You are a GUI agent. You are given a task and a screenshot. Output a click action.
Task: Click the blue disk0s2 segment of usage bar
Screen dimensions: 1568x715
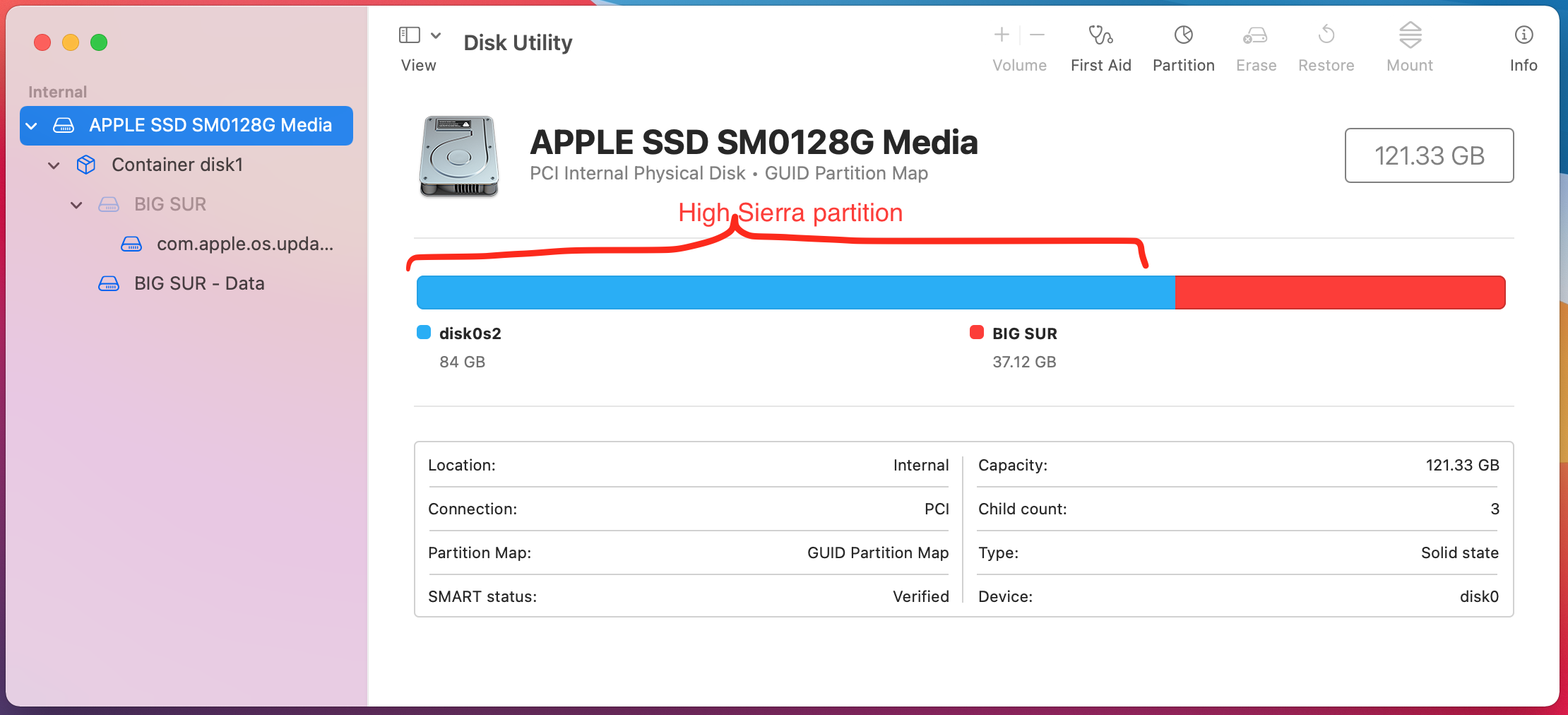(x=796, y=292)
